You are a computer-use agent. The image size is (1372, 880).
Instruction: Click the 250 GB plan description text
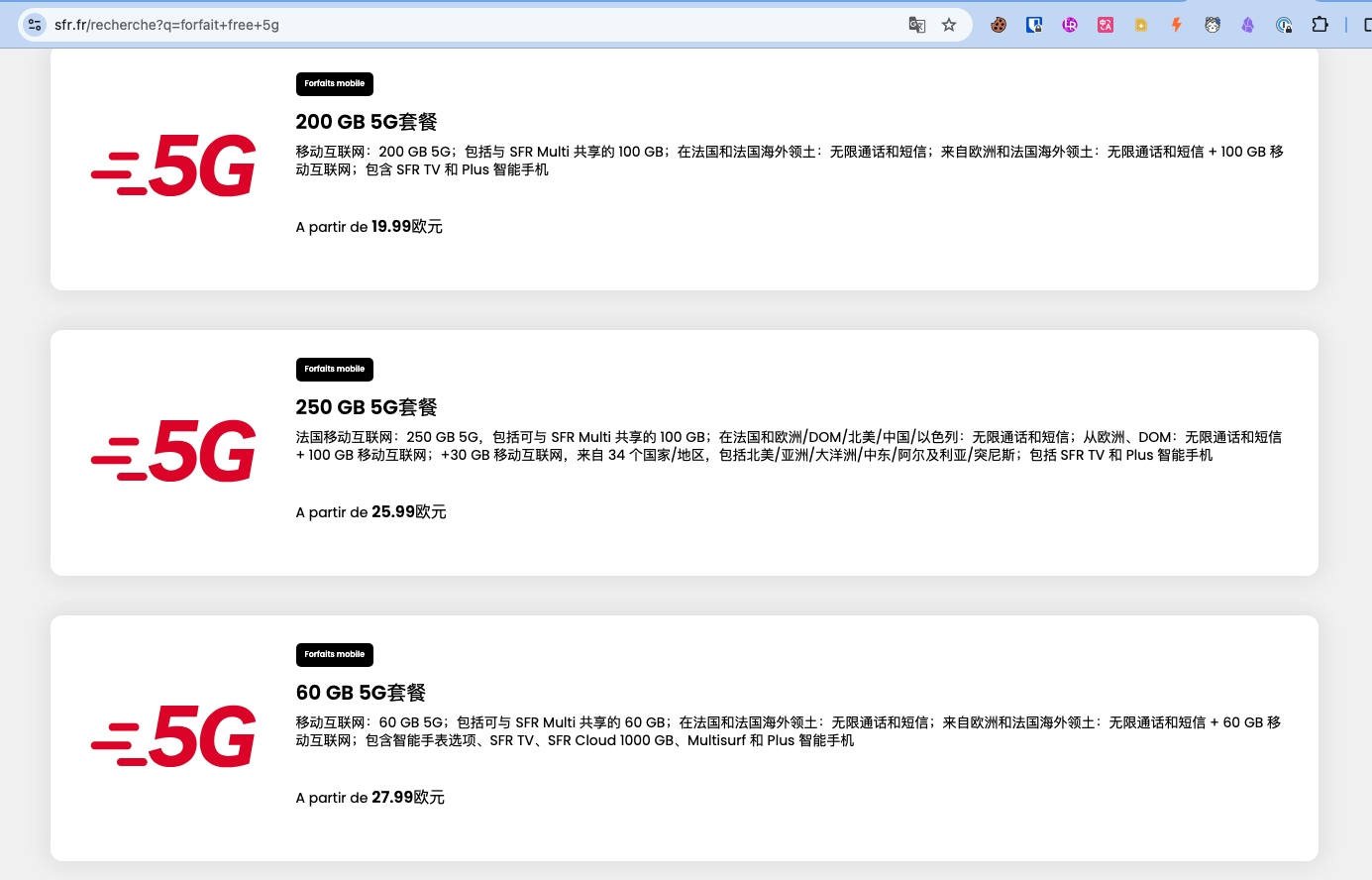pos(790,446)
